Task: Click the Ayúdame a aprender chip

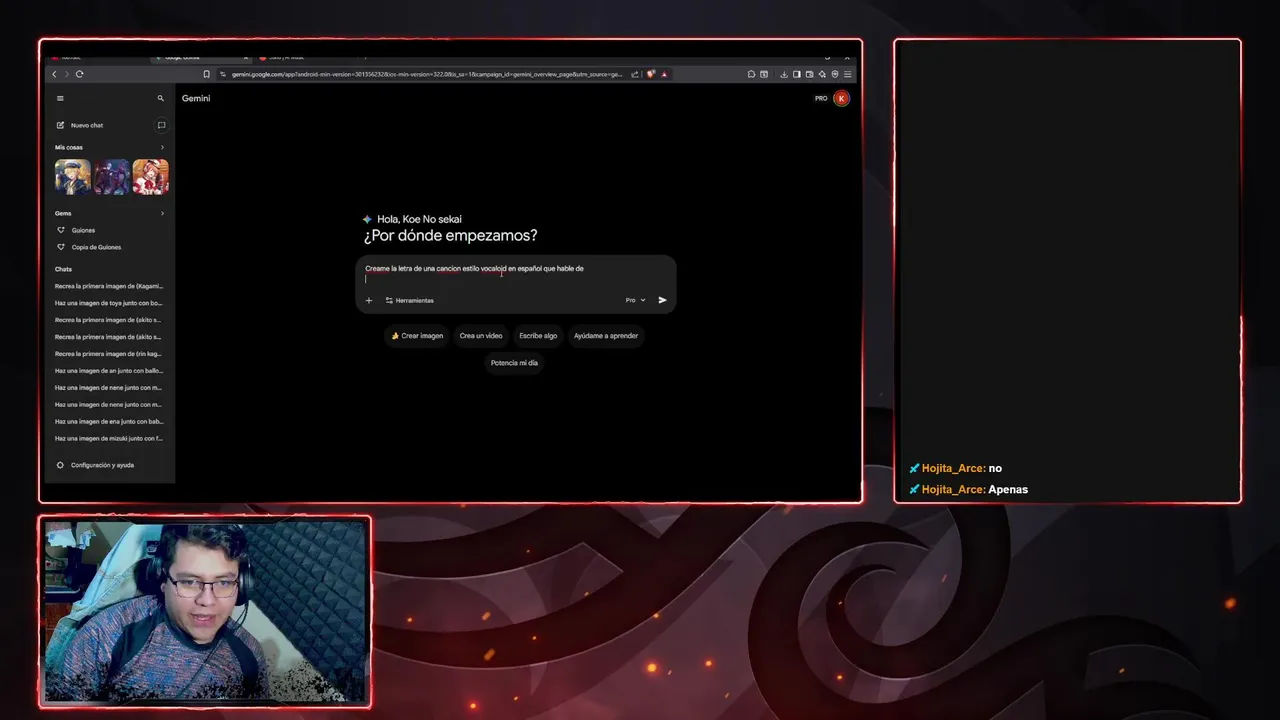Action: point(606,336)
